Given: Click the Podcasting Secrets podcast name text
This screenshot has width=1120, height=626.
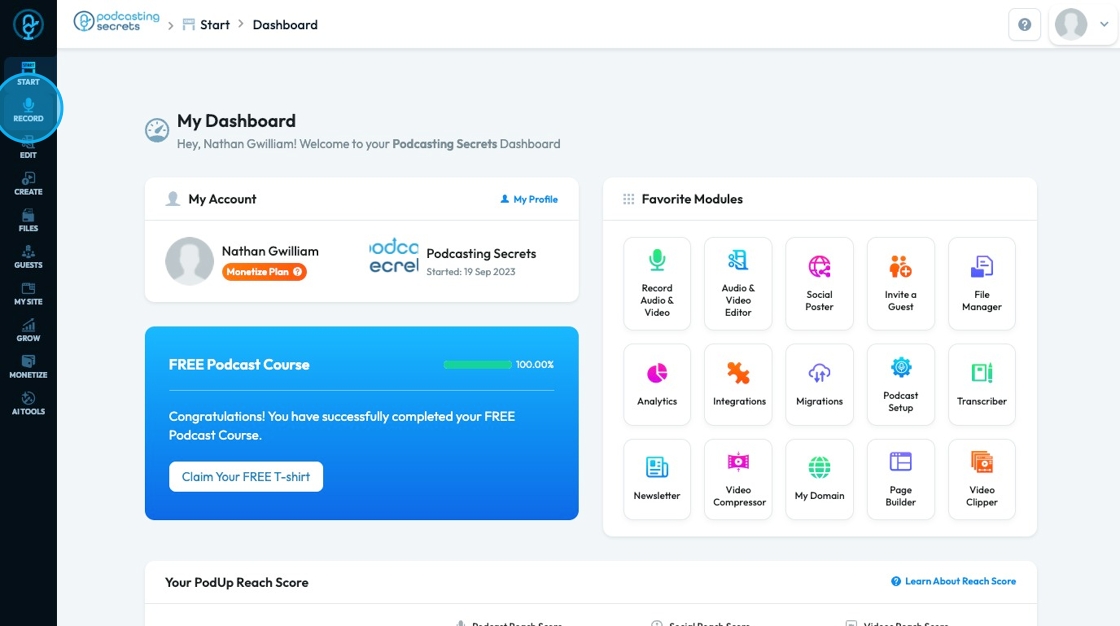Looking at the screenshot, I should [481, 254].
